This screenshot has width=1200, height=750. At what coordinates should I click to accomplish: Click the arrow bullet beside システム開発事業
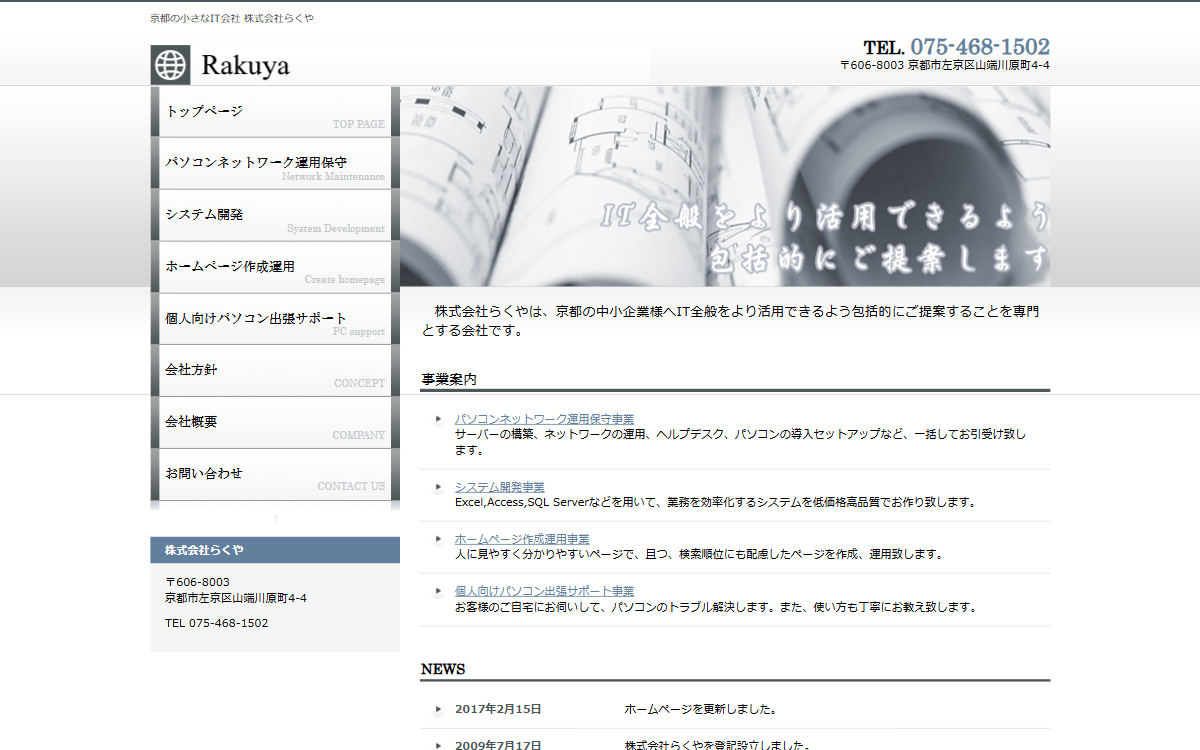coord(438,487)
